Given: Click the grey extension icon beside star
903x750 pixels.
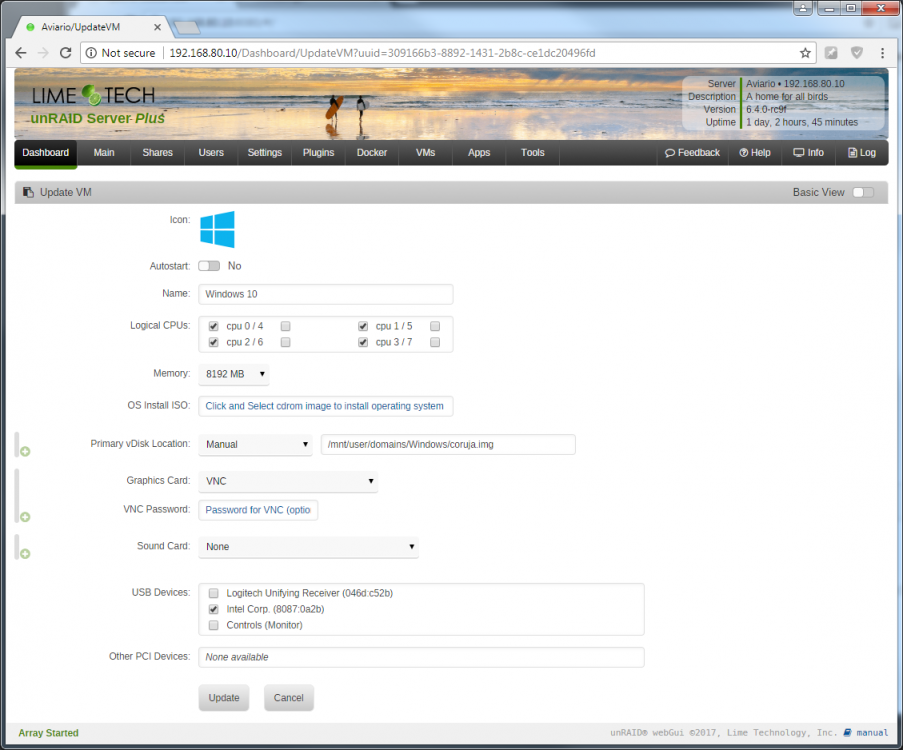Looking at the screenshot, I should (831, 53).
